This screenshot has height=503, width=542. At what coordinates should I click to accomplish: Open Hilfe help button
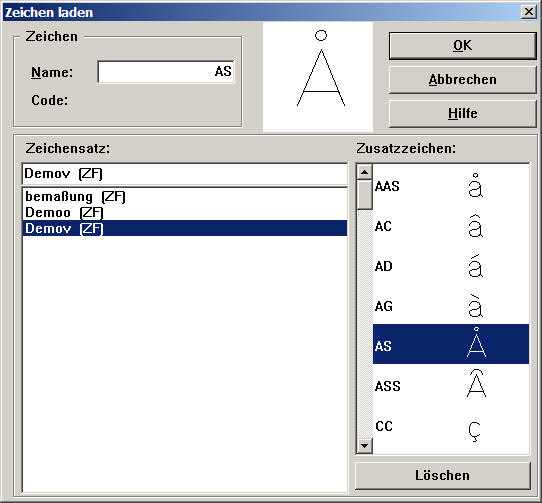pyautogui.click(x=462, y=113)
